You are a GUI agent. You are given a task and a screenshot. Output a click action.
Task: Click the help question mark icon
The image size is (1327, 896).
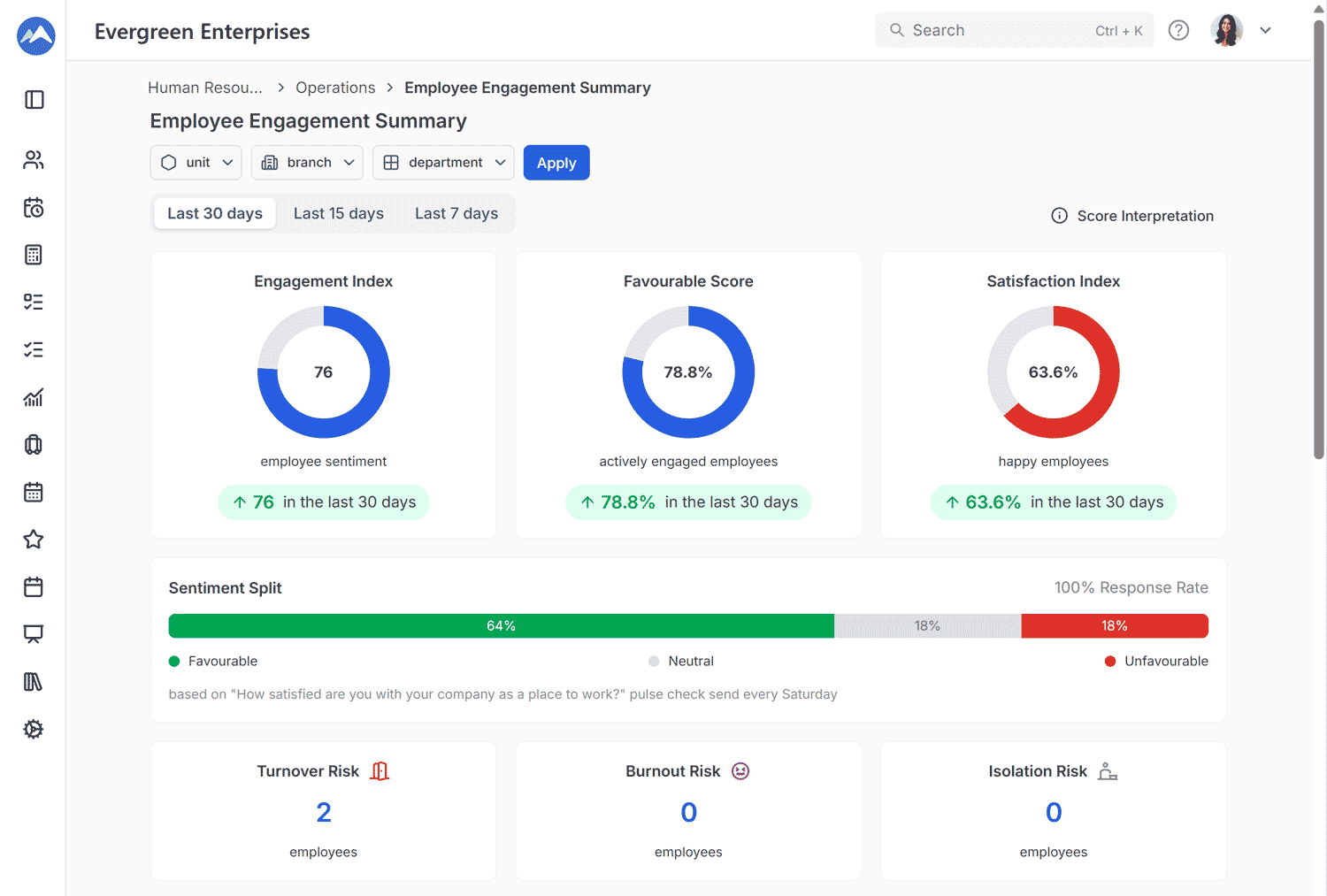coord(1178,30)
